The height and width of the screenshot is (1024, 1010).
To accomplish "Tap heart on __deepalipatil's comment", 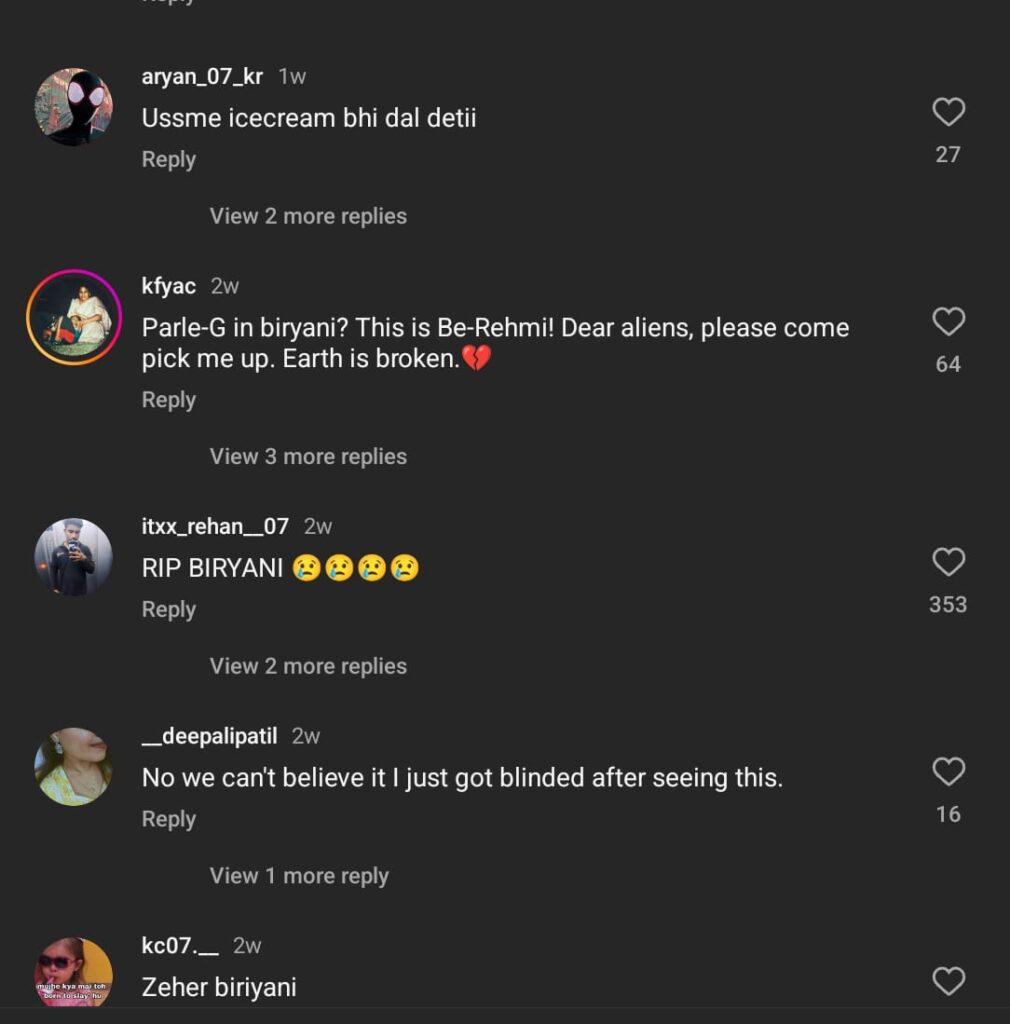I will (x=948, y=772).
